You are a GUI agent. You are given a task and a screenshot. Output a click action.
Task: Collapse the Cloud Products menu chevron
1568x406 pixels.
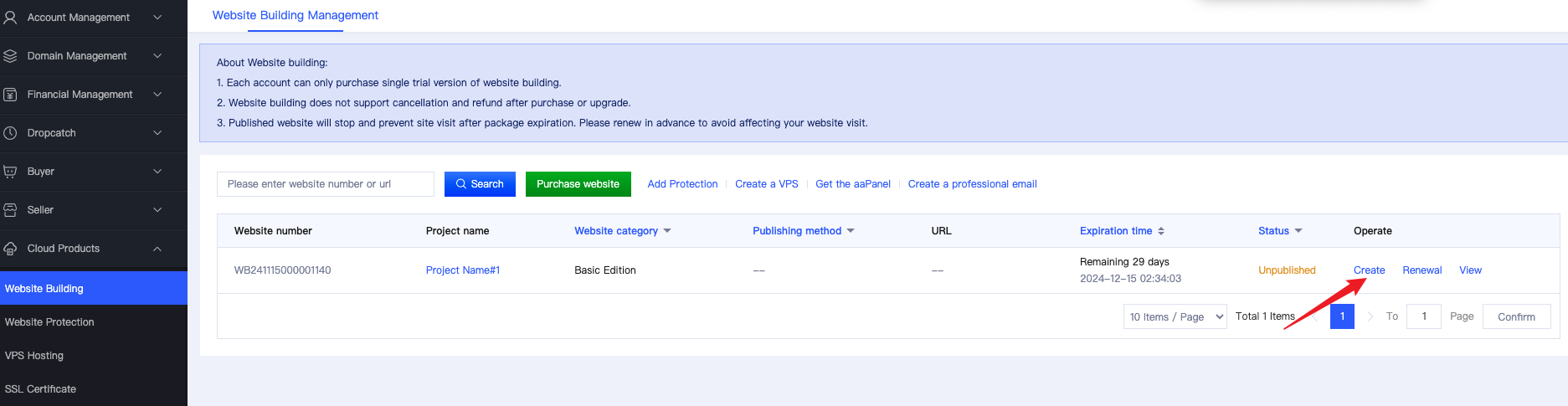pos(157,249)
